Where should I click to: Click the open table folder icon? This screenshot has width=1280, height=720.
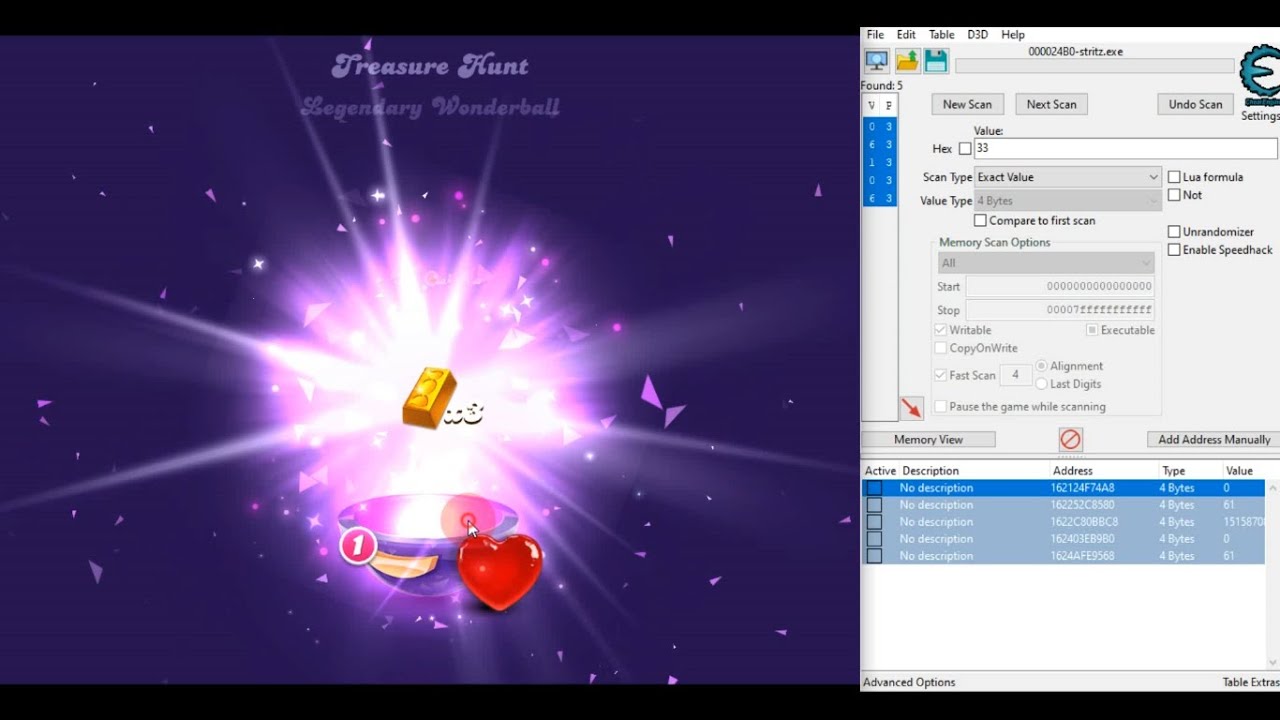907,61
